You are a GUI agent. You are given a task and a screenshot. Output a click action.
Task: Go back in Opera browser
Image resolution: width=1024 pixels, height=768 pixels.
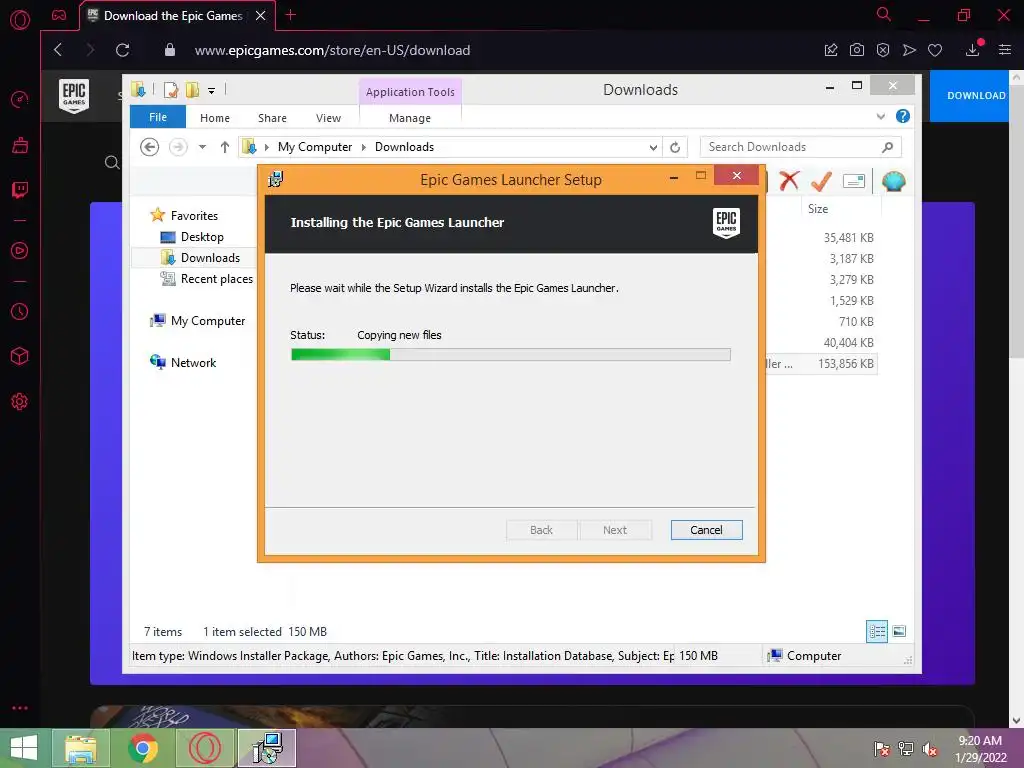pyautogui.click(x=58, y=50)
